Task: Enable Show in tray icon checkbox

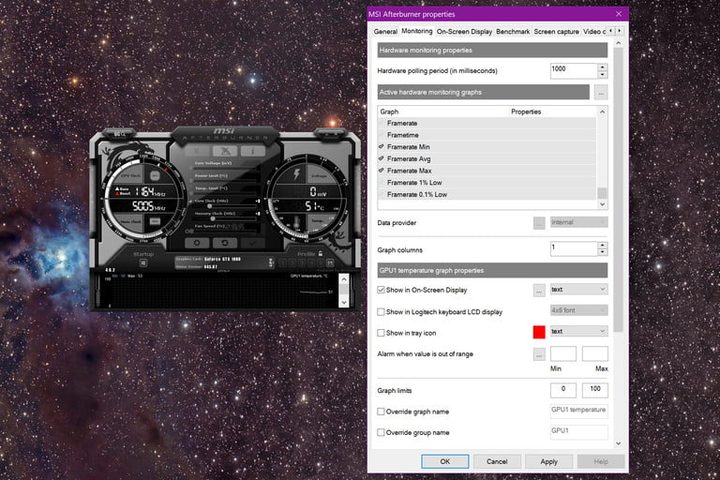Action: pos(381,333)
